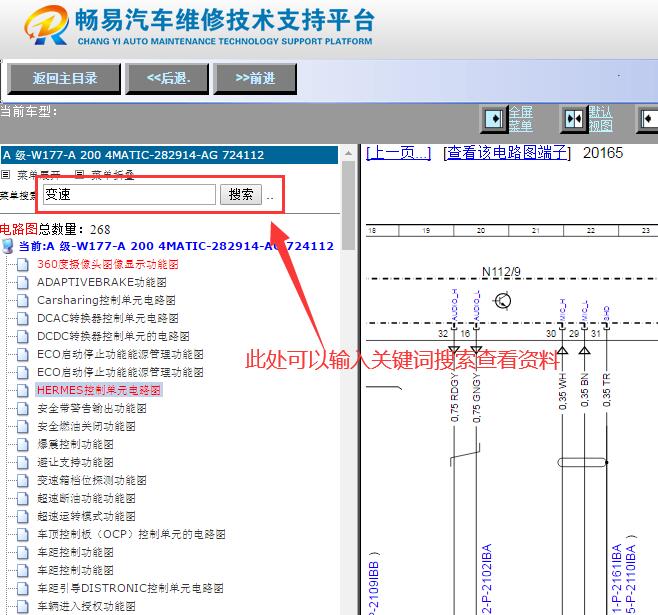Click the document icon of DCAC转换器控制单元电路图

point(23,319)
